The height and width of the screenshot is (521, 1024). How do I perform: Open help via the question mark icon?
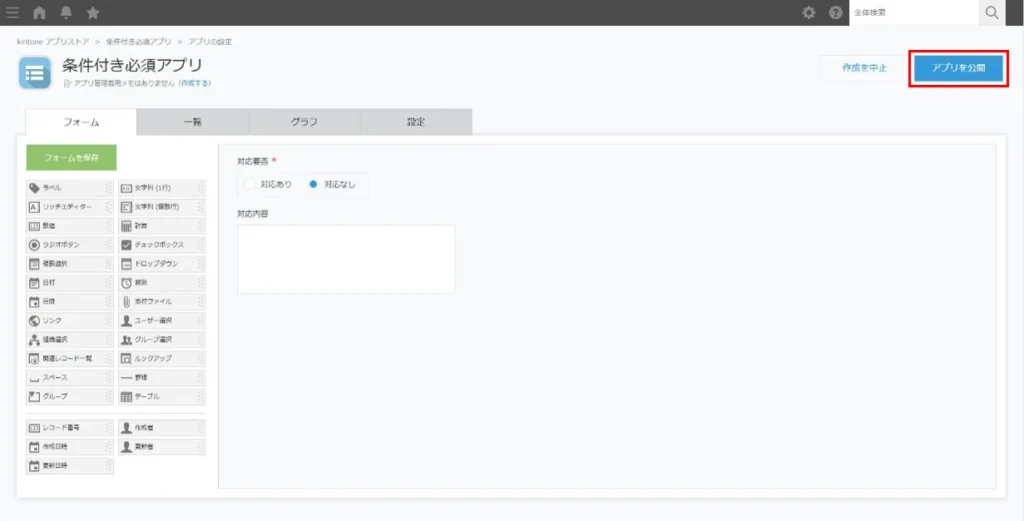835,12
